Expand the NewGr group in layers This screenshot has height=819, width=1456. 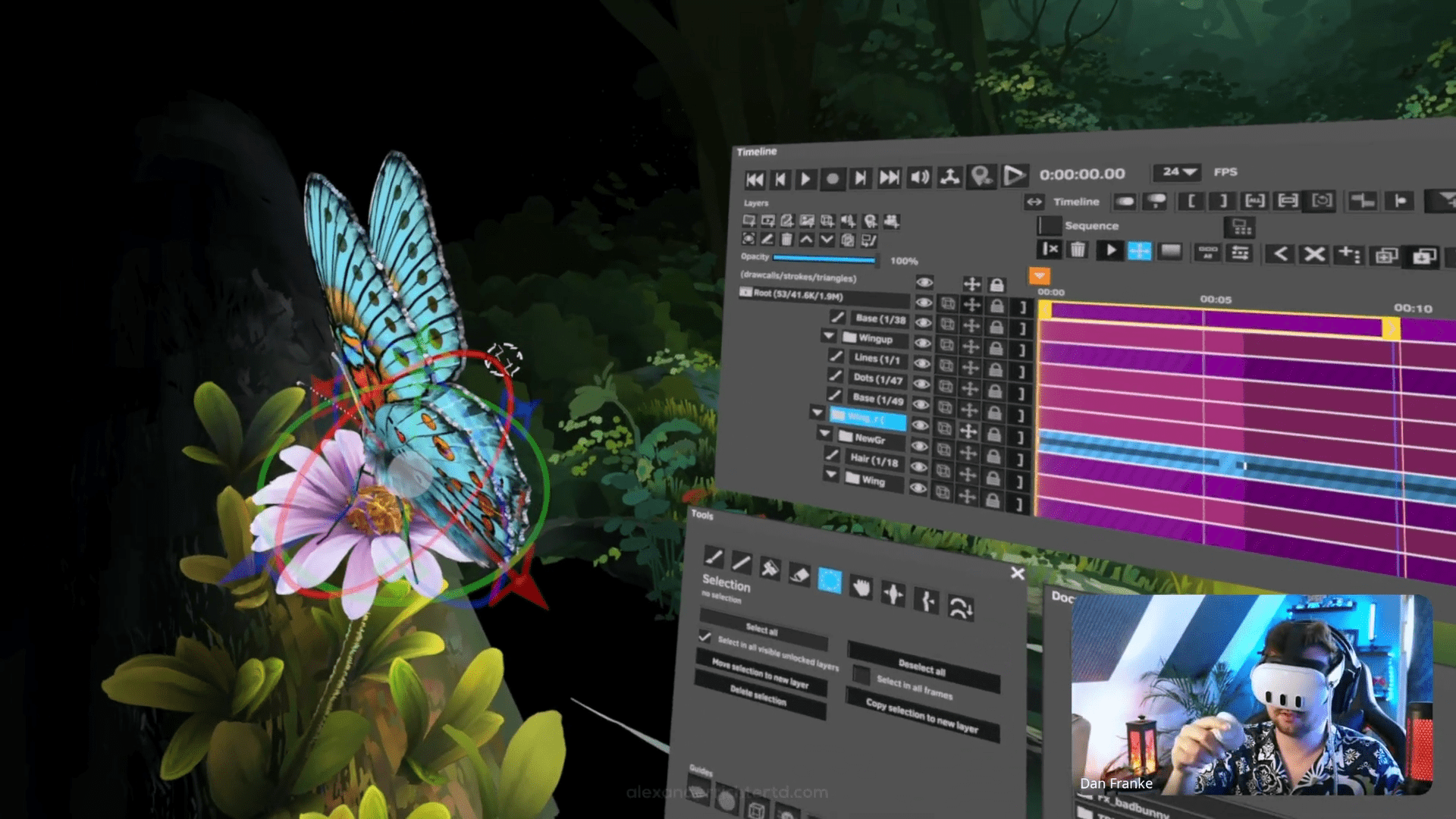[x=824, y=434]
